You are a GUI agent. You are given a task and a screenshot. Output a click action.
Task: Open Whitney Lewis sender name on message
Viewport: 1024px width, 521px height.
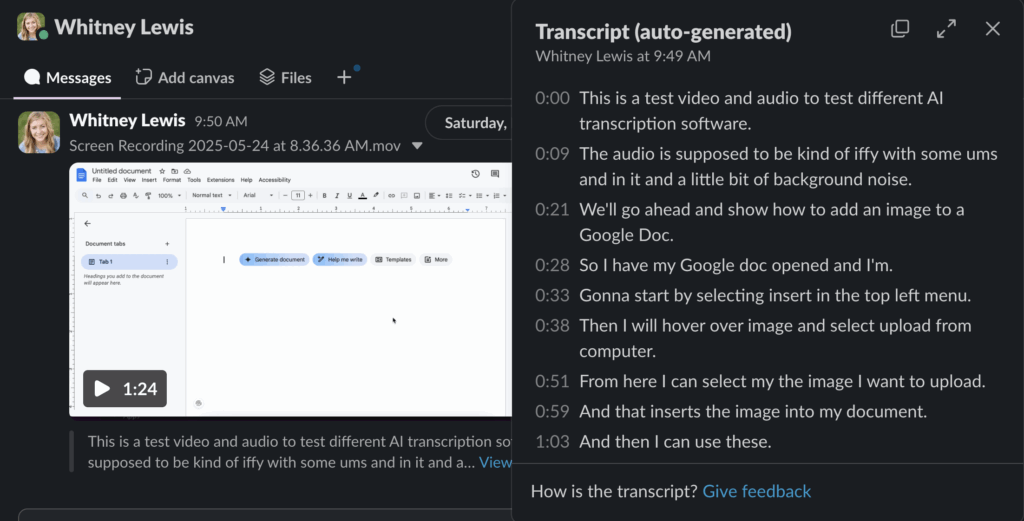coord(127,120)
